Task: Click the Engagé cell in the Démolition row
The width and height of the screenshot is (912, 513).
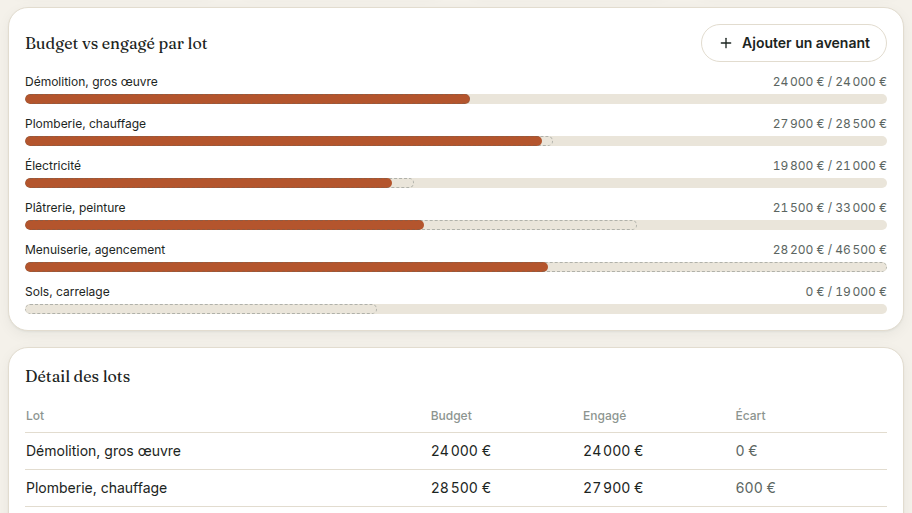Action: tap(613, 451)
